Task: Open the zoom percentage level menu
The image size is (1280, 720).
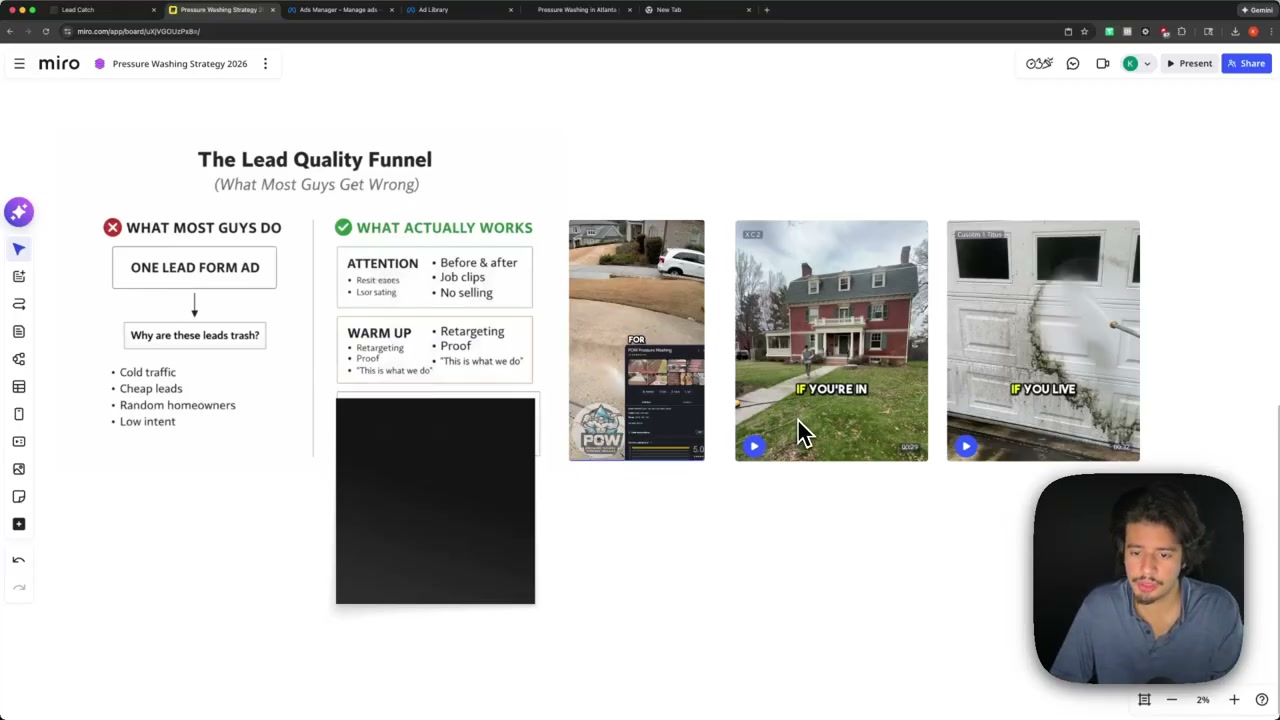Action: tap(1203, 700)
